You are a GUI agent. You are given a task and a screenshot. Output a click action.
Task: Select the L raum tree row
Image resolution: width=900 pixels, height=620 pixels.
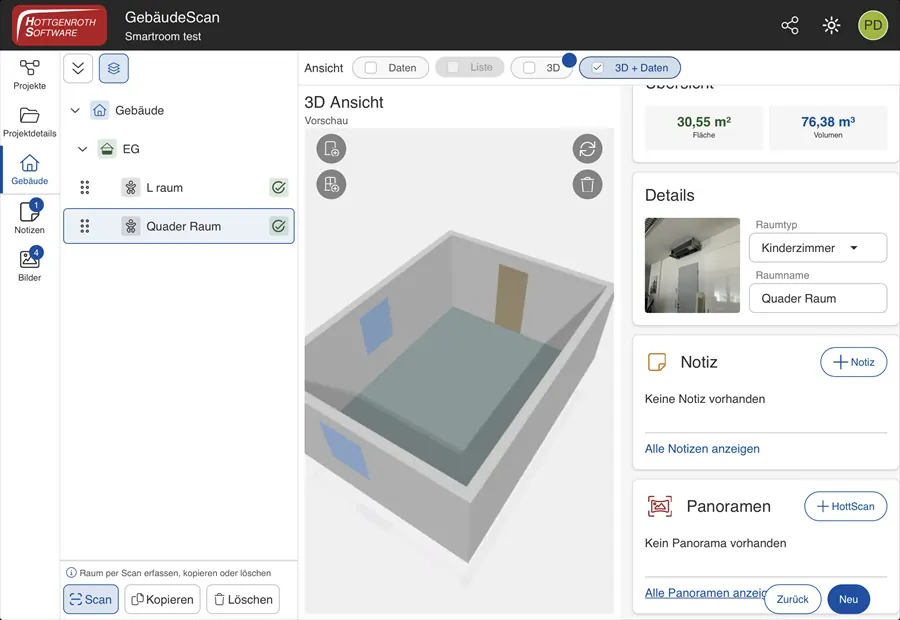pos(179,188)
